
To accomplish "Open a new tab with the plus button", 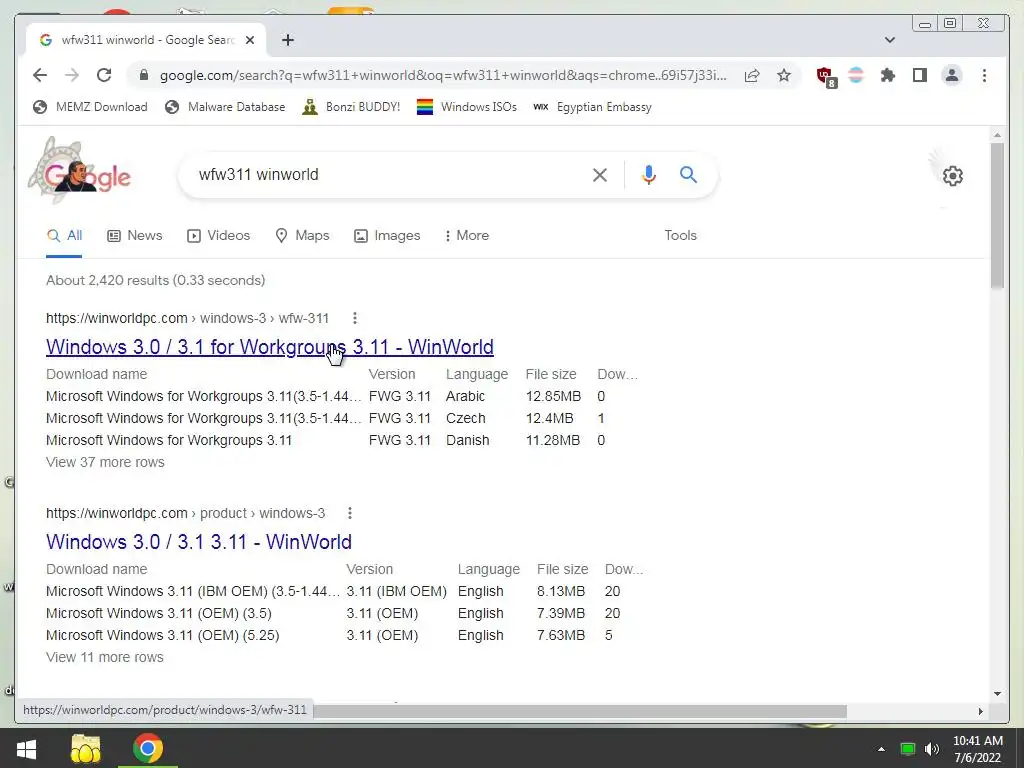I will point(288,40).
